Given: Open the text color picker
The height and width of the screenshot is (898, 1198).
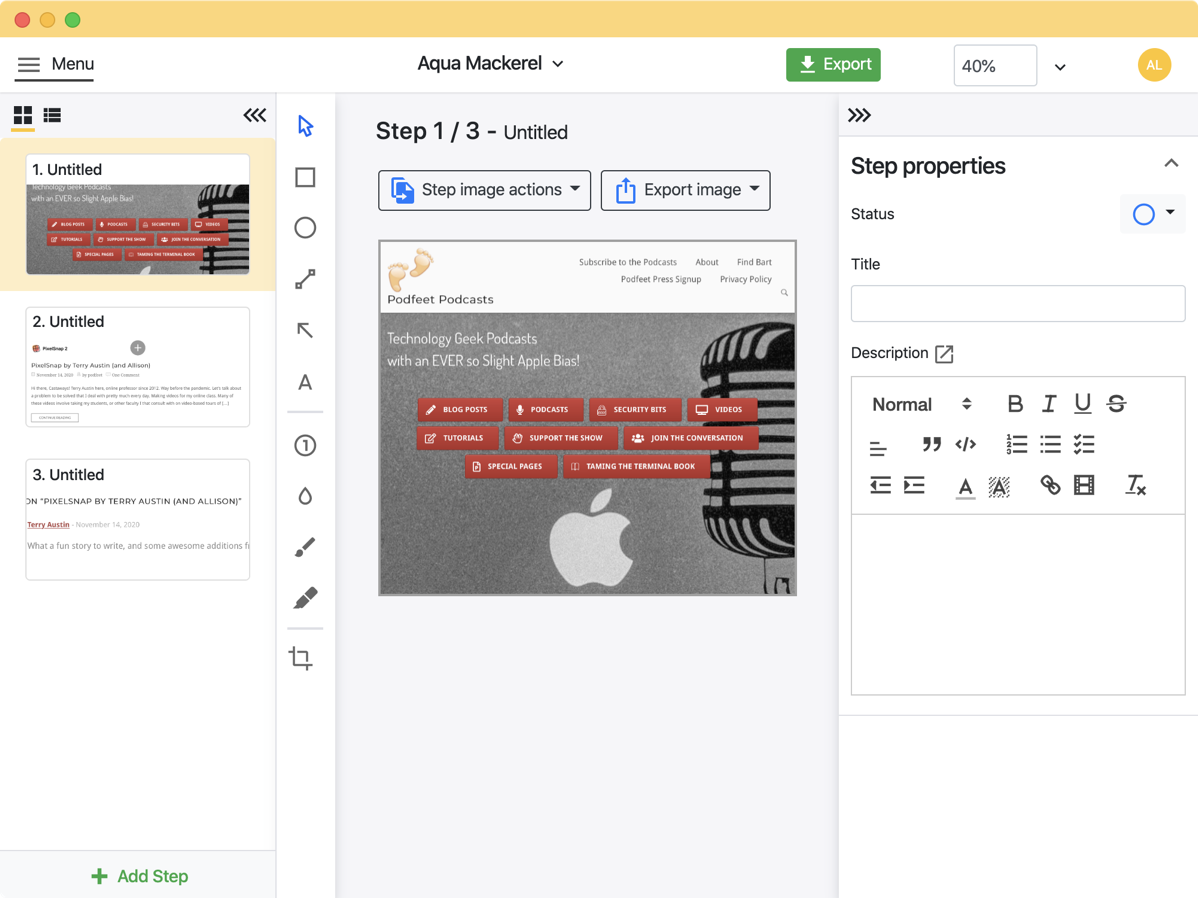Looking at the screenshot, I should click(x=964, y=486).
